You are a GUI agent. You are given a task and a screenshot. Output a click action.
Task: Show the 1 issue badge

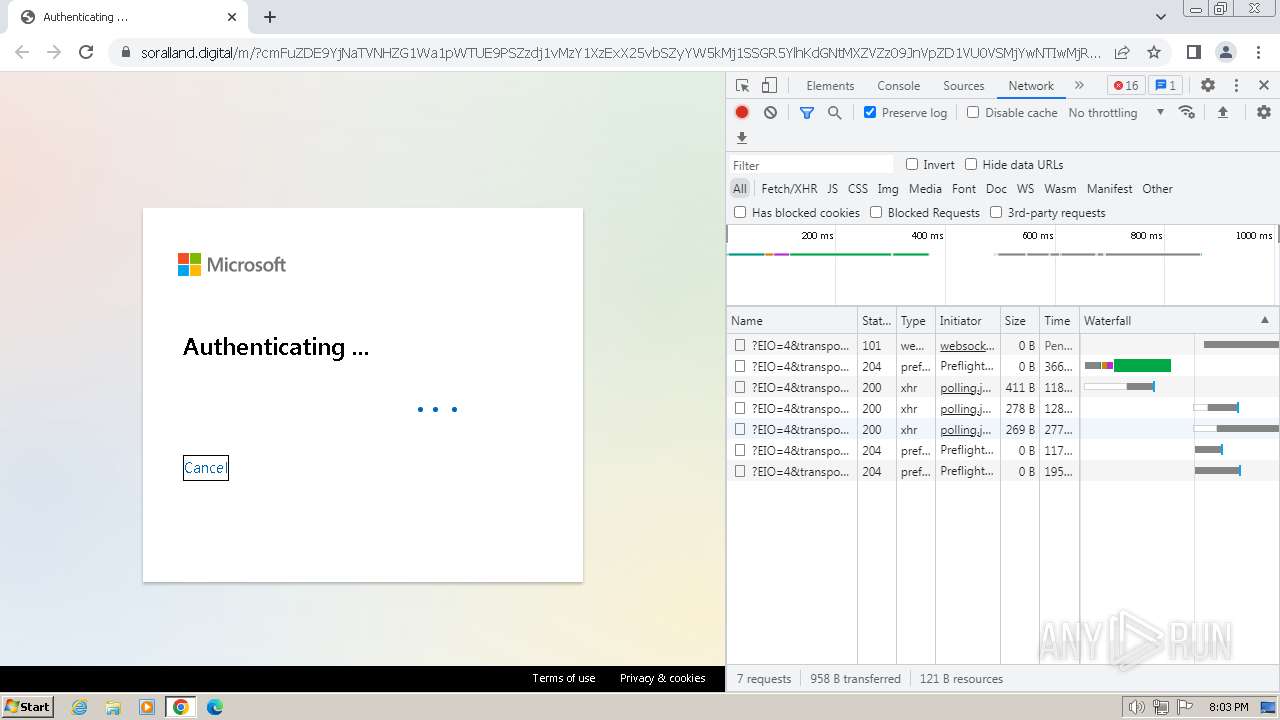(1165, 86)
